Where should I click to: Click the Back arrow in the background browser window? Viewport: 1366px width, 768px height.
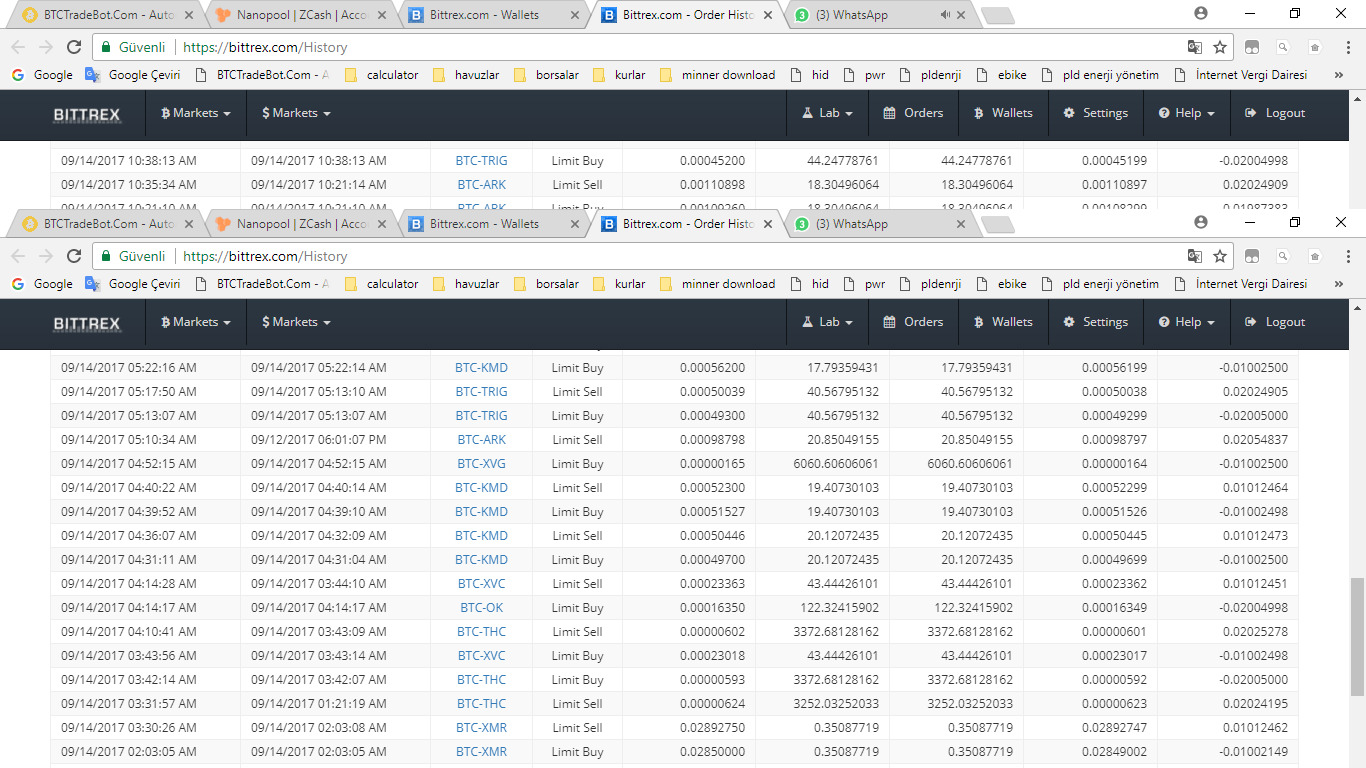(18, 47)
